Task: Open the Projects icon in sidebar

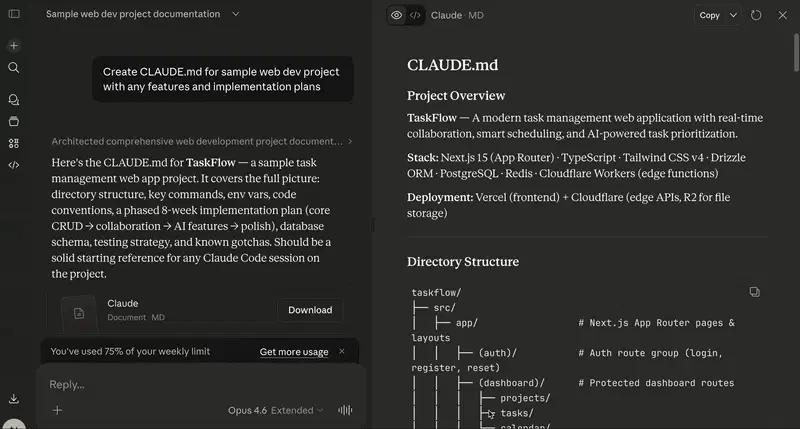Action: tap(14, 121)
